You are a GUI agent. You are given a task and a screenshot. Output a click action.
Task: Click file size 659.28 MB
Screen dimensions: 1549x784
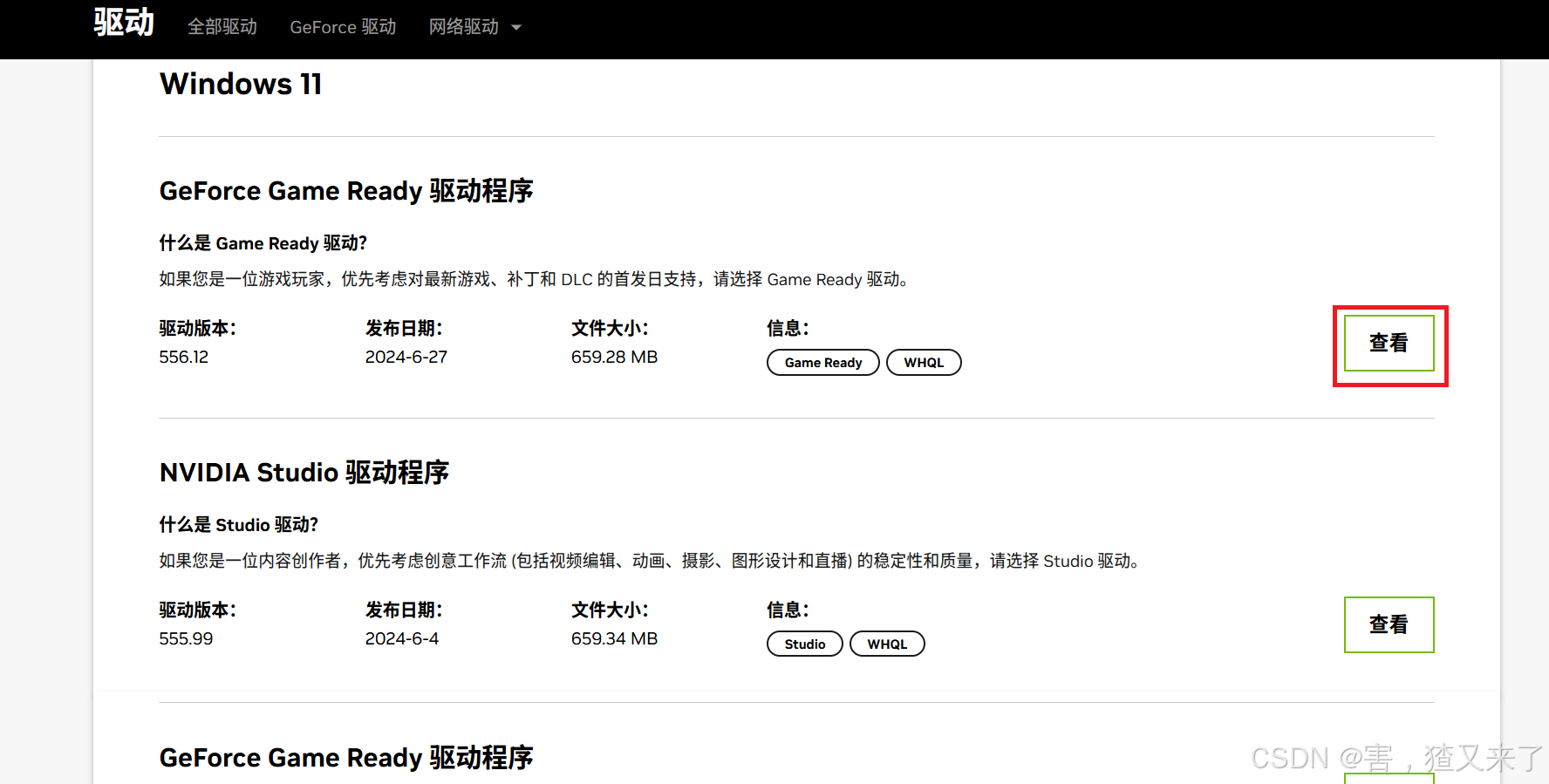pos(615,358)
